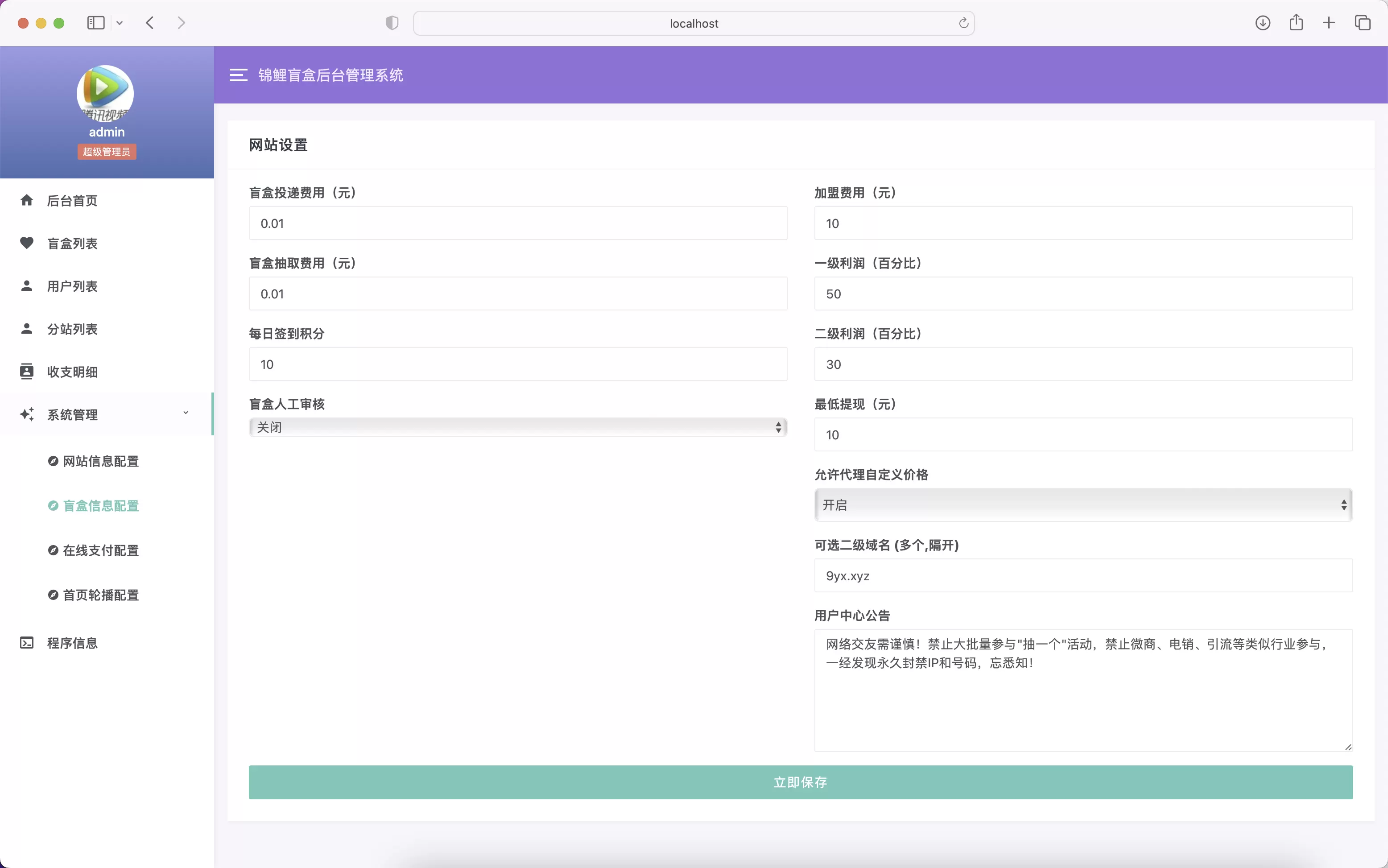Image resolution: width=1388 pixels, height=868 pixels.
Task: Click the person icon beside 分站列表
Action: coord(26,329)
